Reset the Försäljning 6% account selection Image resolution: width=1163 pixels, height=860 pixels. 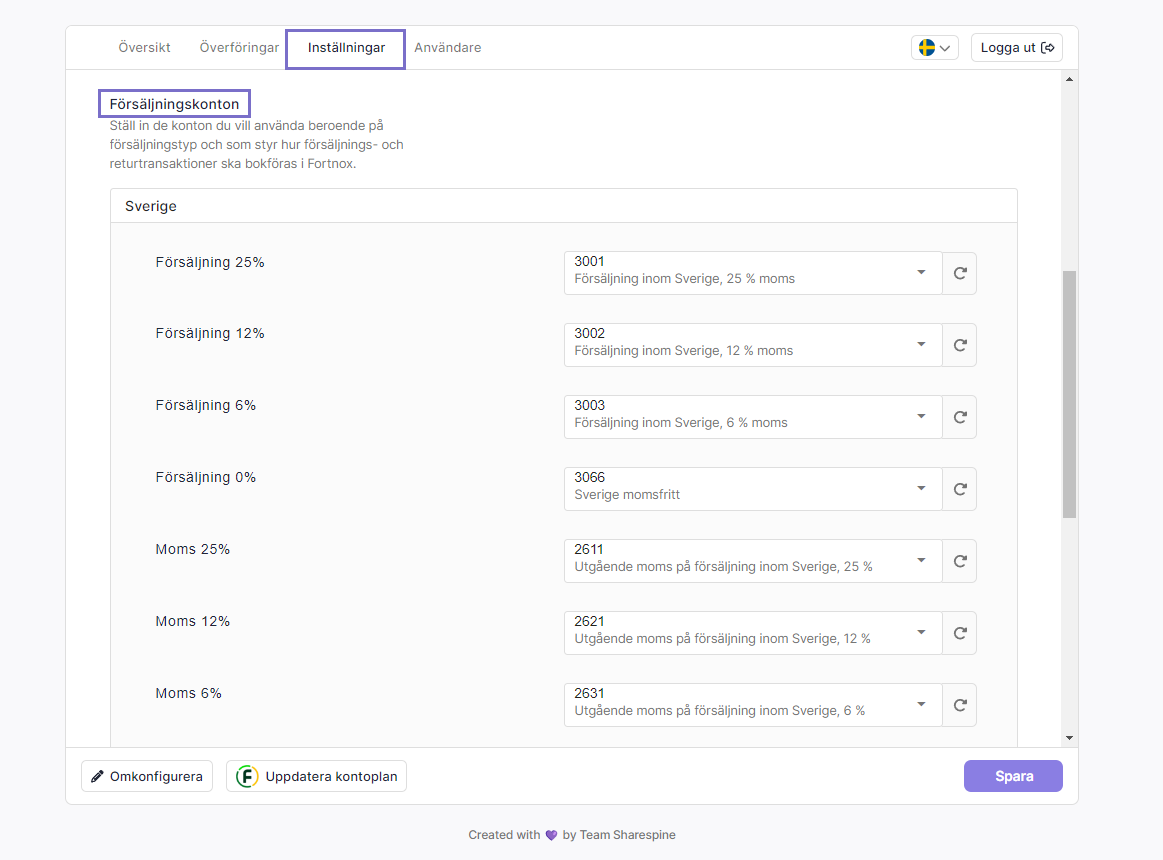pyautogui.click(x=960, y=417)
